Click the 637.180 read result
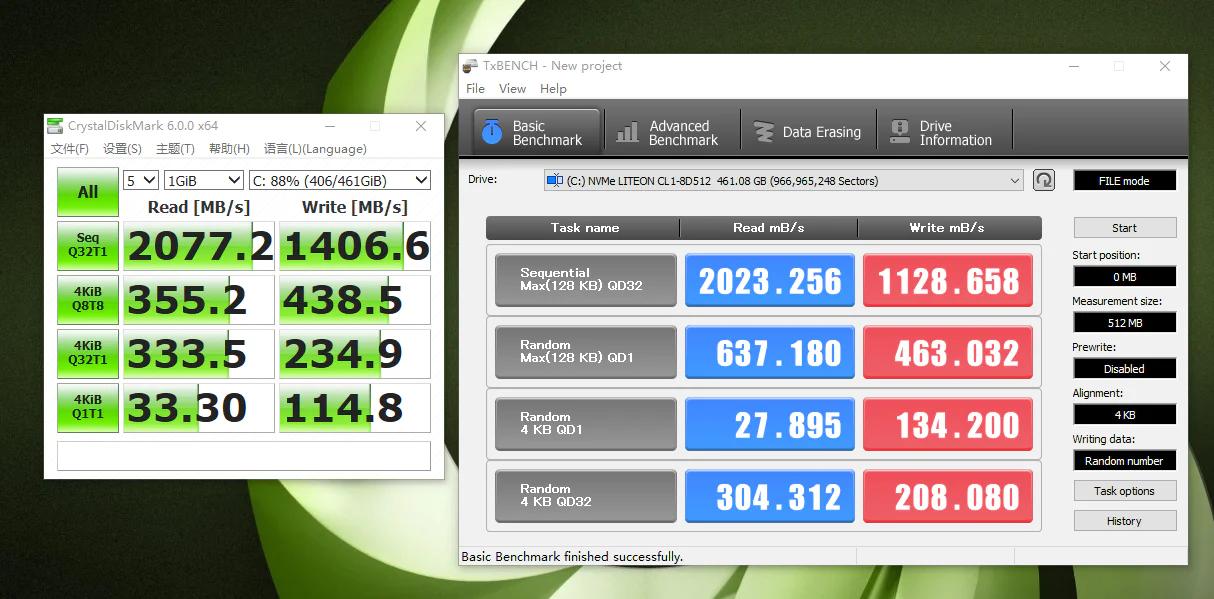Screen dimensions: 1214x599 (x=770, y=352)
